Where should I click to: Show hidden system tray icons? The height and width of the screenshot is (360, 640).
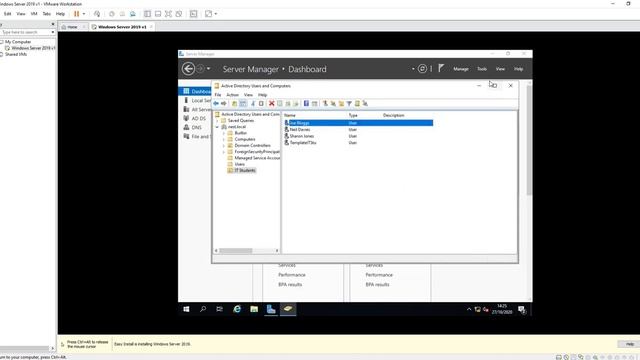[469, 309]
